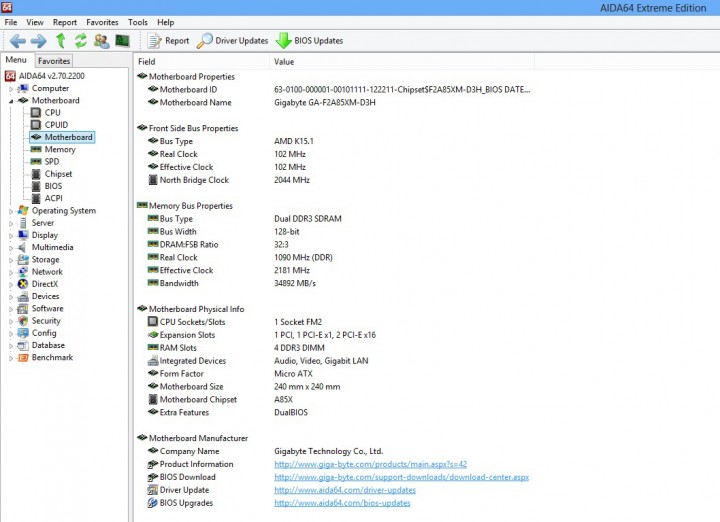
Task: Click the Value column header
Action: 402,62
